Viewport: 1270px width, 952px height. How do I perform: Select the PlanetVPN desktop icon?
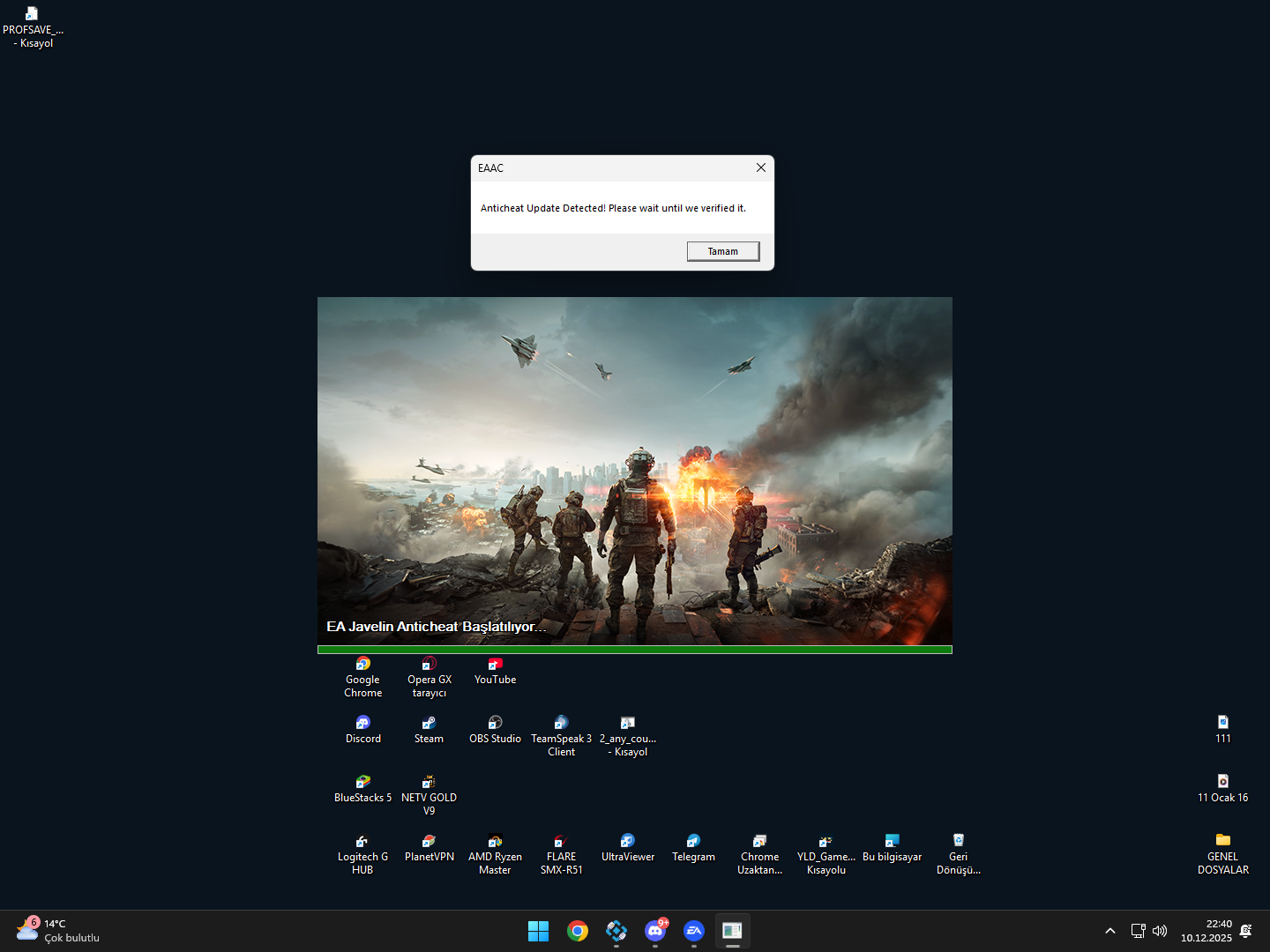click(429, 848)
